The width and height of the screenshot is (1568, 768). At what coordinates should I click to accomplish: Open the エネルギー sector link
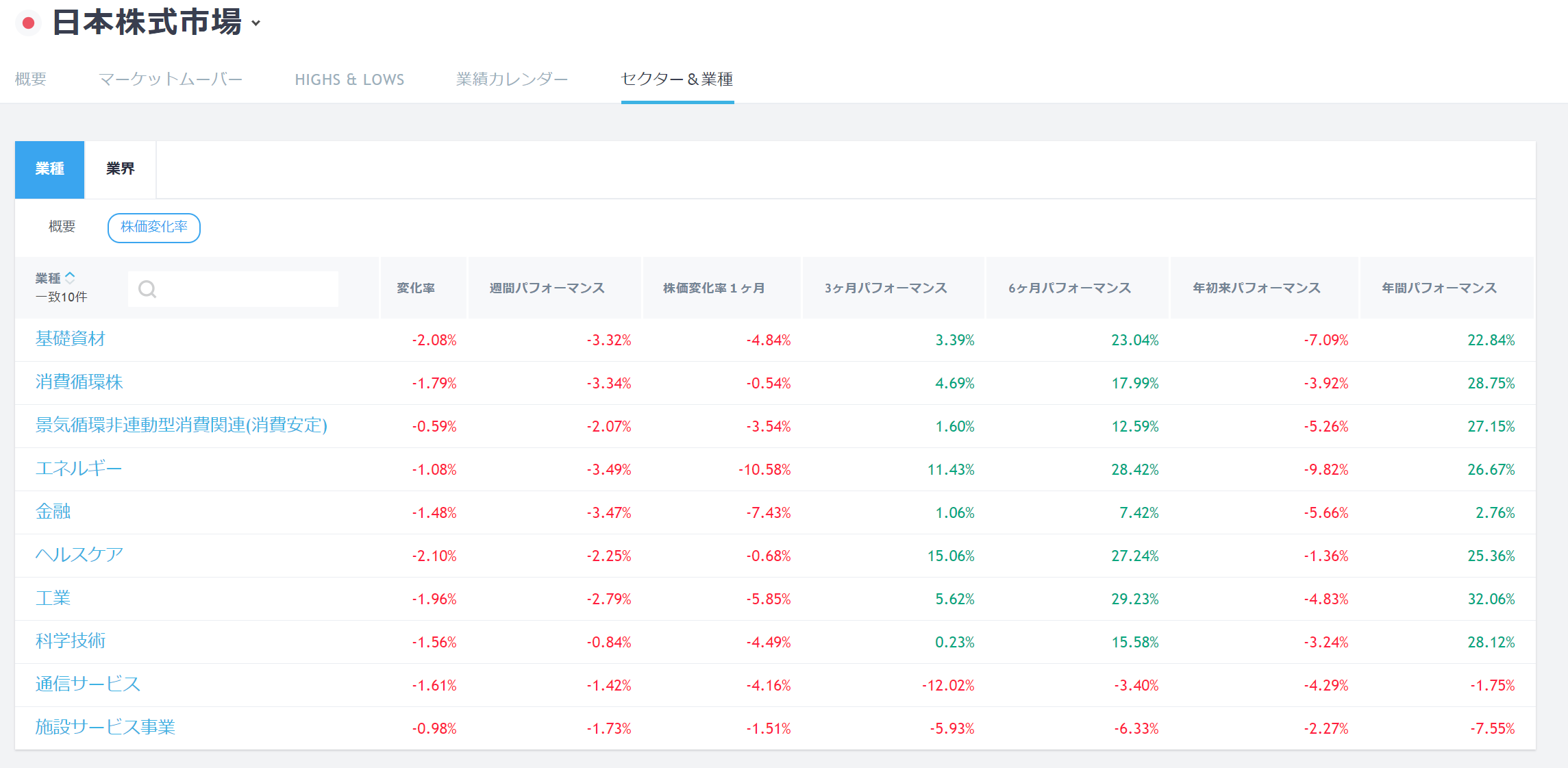[79, 469]
